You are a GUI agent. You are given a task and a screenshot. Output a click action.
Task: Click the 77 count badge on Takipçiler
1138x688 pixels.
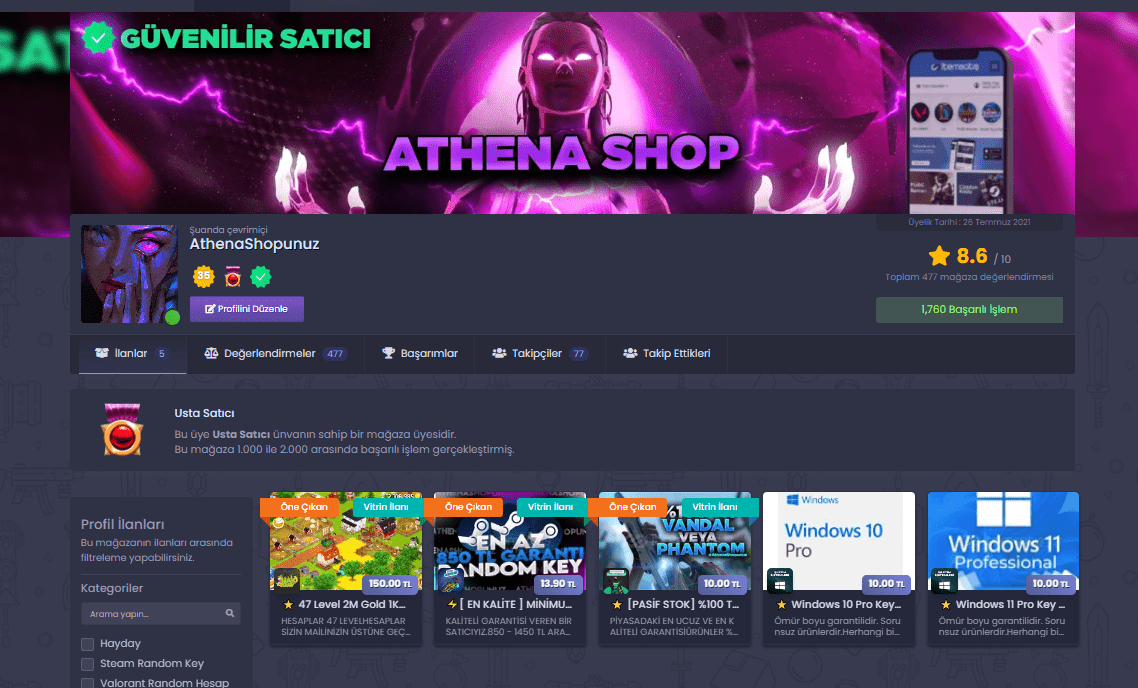pos(578,354)
